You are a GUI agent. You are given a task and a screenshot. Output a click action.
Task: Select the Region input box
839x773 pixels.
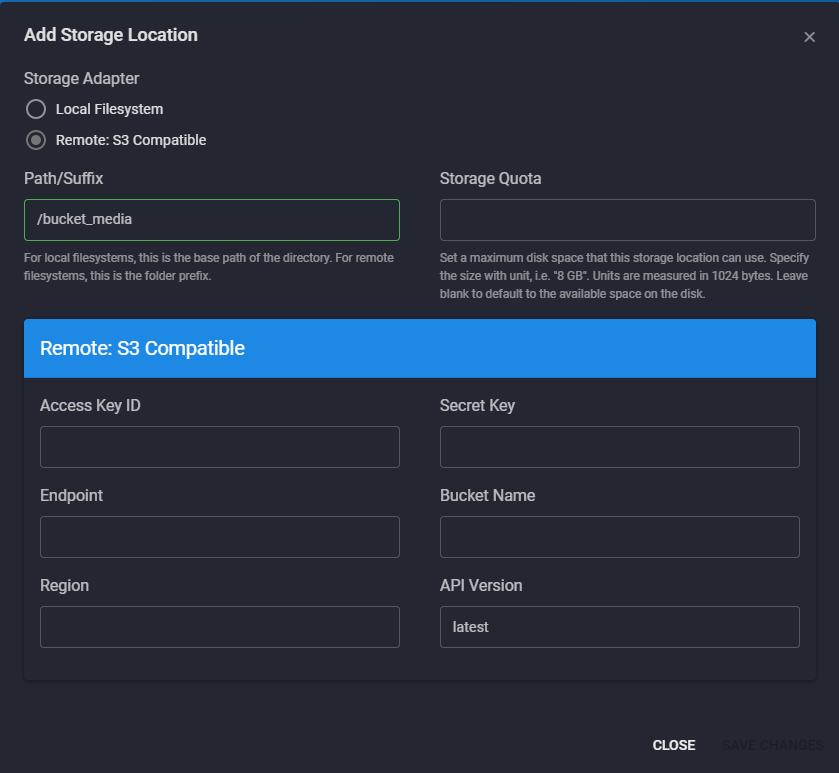[220, 626]
